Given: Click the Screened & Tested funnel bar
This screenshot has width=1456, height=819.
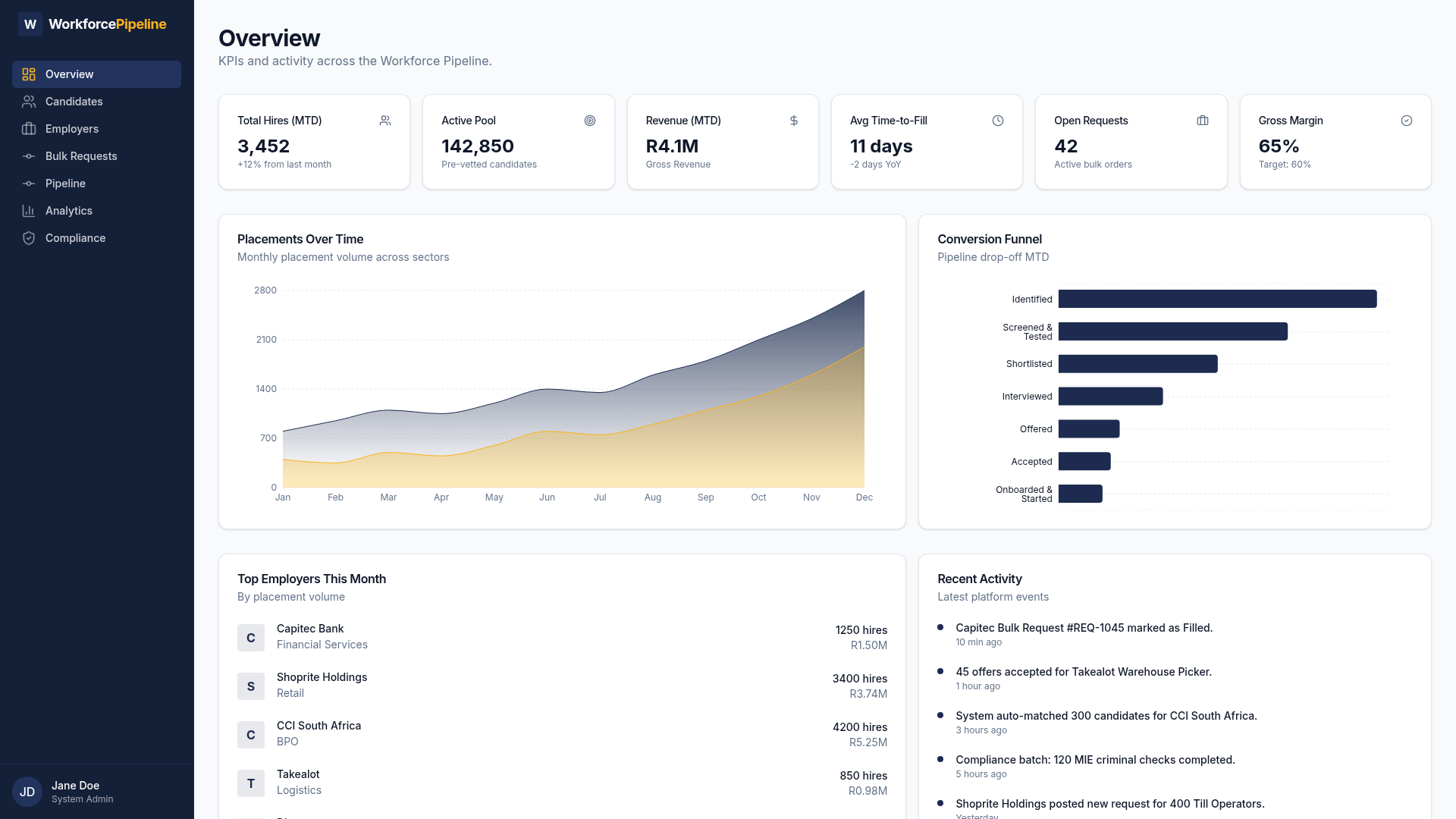Looking at the screenshot, I should pos(1173,331).
